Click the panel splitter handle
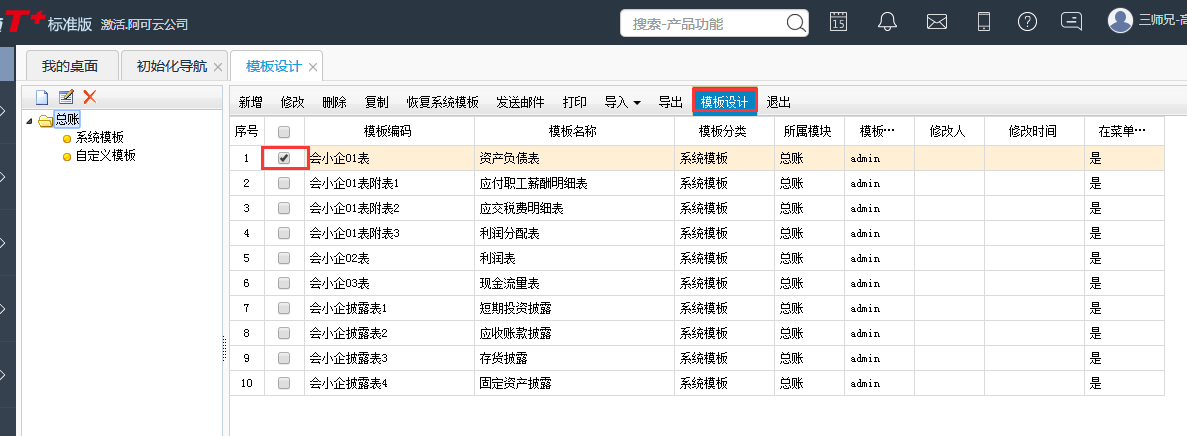Screen dimensions: 1187x436 coord(225,348)
